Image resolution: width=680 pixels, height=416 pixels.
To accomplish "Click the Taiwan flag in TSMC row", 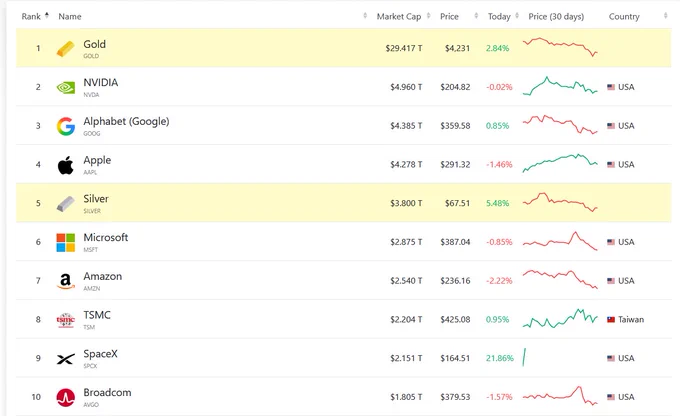I will point(611,320).
